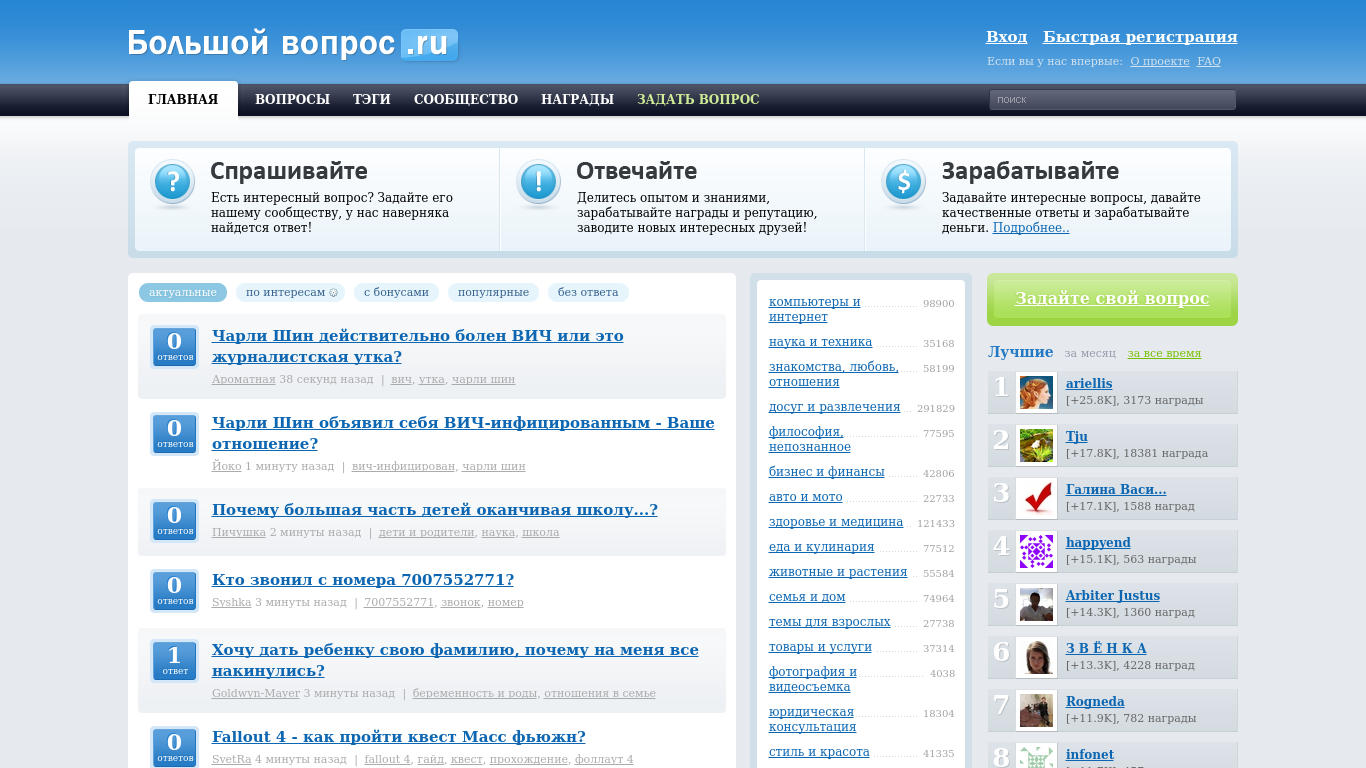Click the red checkmark avatar of Галина Васи
This screenshot has width=1366, height=768.
coord(1036,498)
